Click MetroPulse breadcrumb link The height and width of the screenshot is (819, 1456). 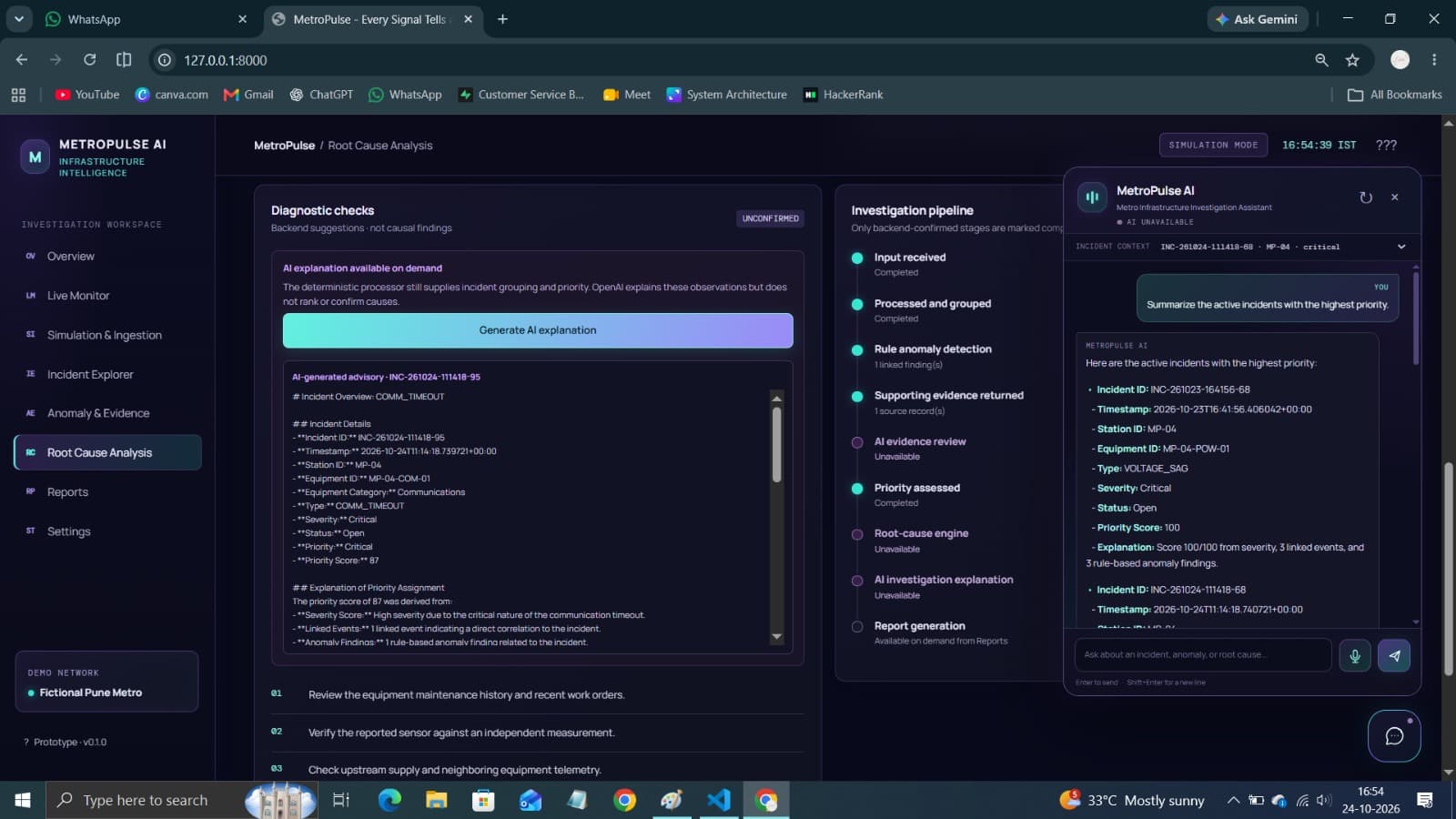284,146
